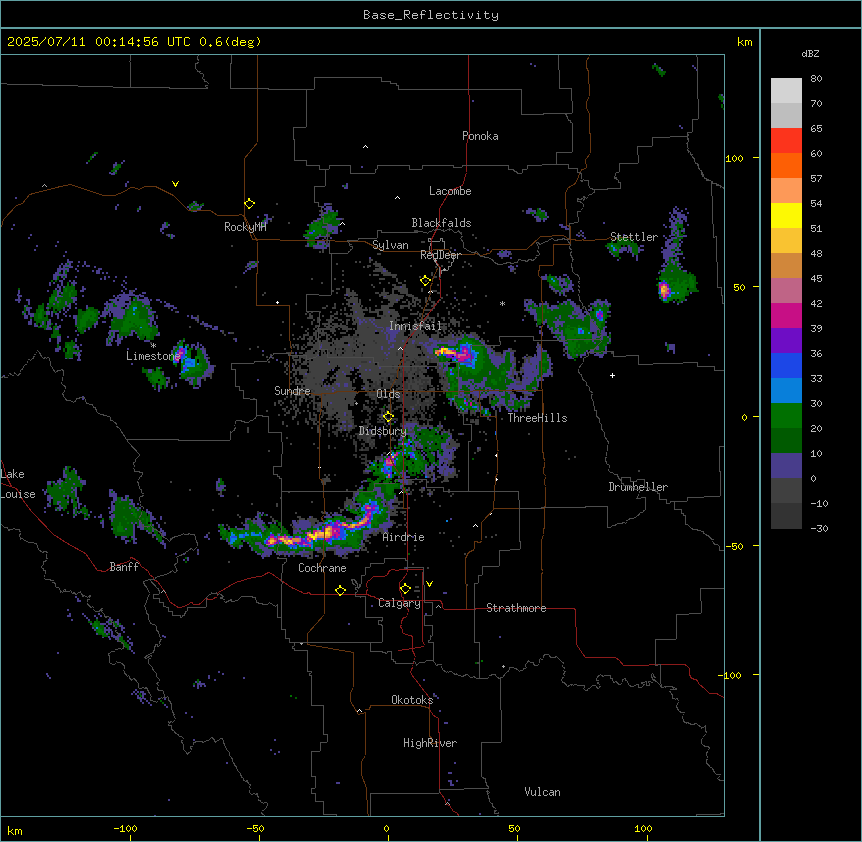This screenshot has width=862, height=842.
Task: Click the Limestone label
Action: point(153,356)
